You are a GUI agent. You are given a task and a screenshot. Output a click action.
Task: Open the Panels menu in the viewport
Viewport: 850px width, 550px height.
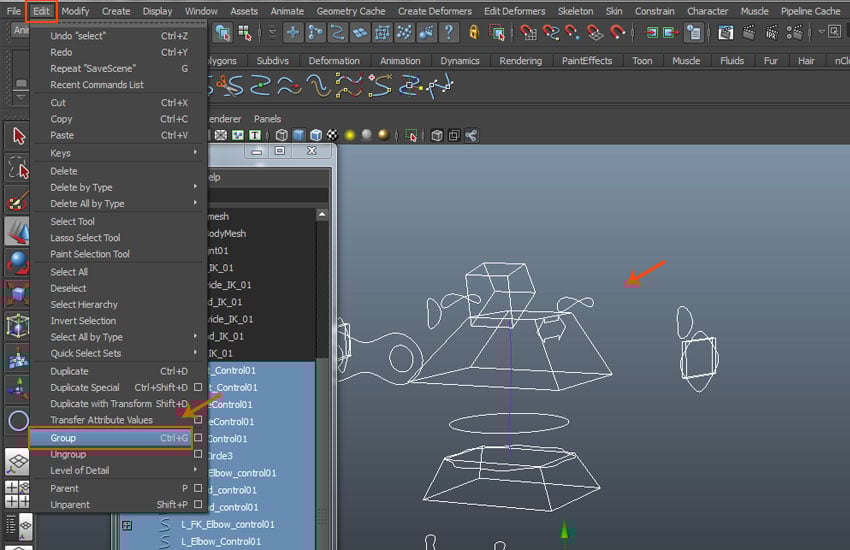[267, 119]
